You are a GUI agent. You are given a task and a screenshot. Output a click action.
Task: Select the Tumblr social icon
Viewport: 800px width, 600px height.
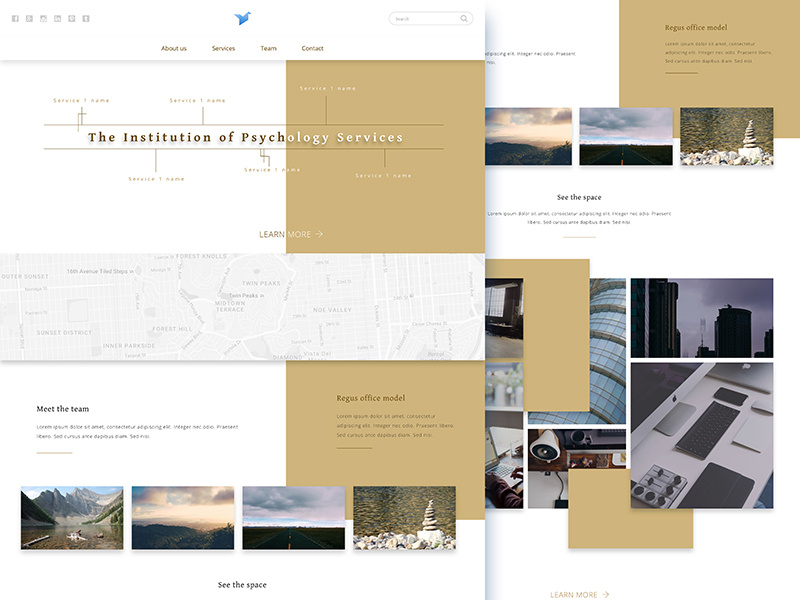tap(85, 18)
